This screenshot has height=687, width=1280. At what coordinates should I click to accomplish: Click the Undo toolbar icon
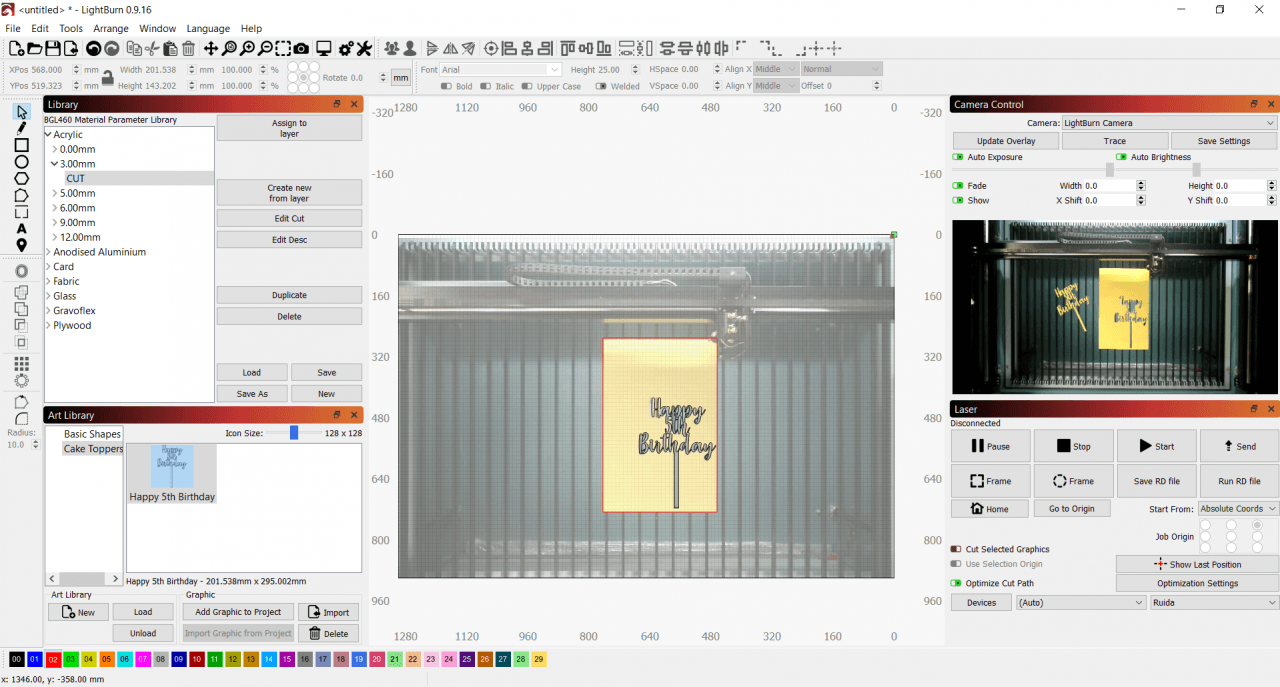coord(93,47)
